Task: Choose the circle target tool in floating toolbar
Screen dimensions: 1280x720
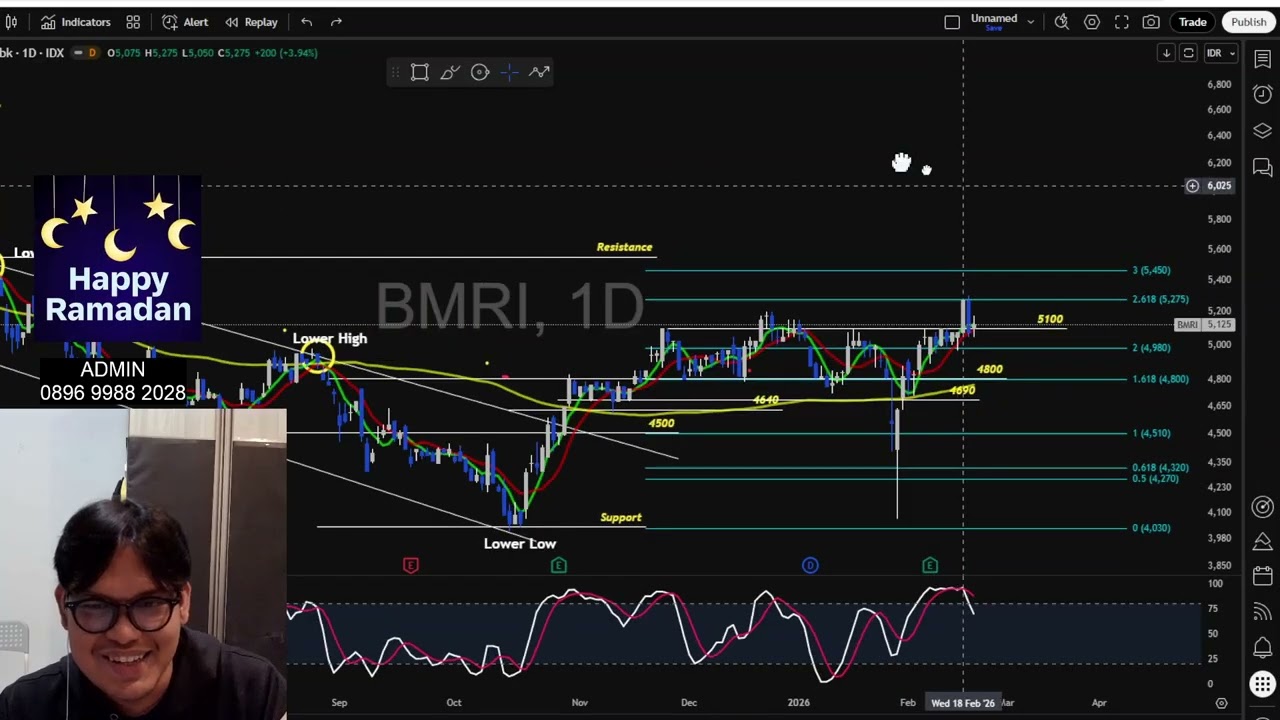Action: 480,72
